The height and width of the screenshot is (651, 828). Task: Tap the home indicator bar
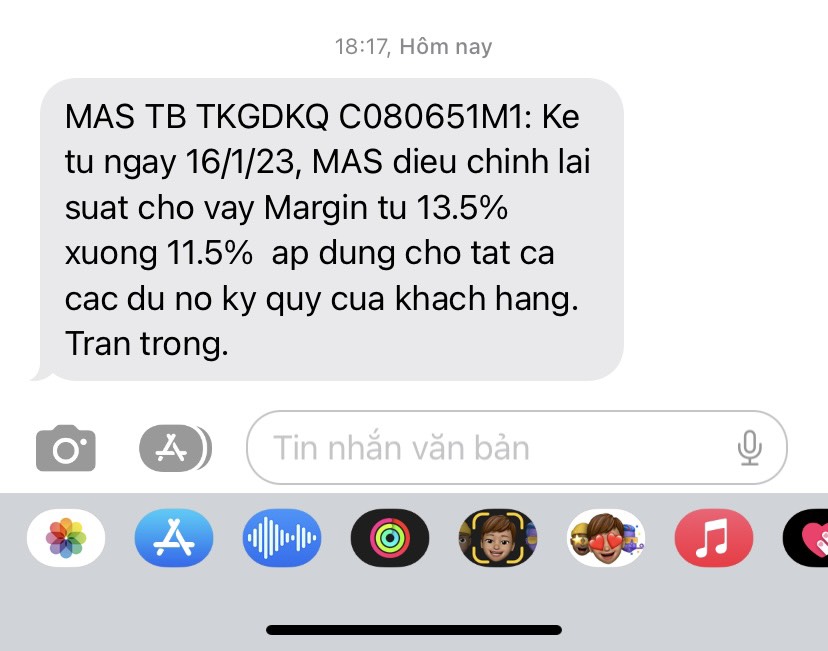coord(414,629)
